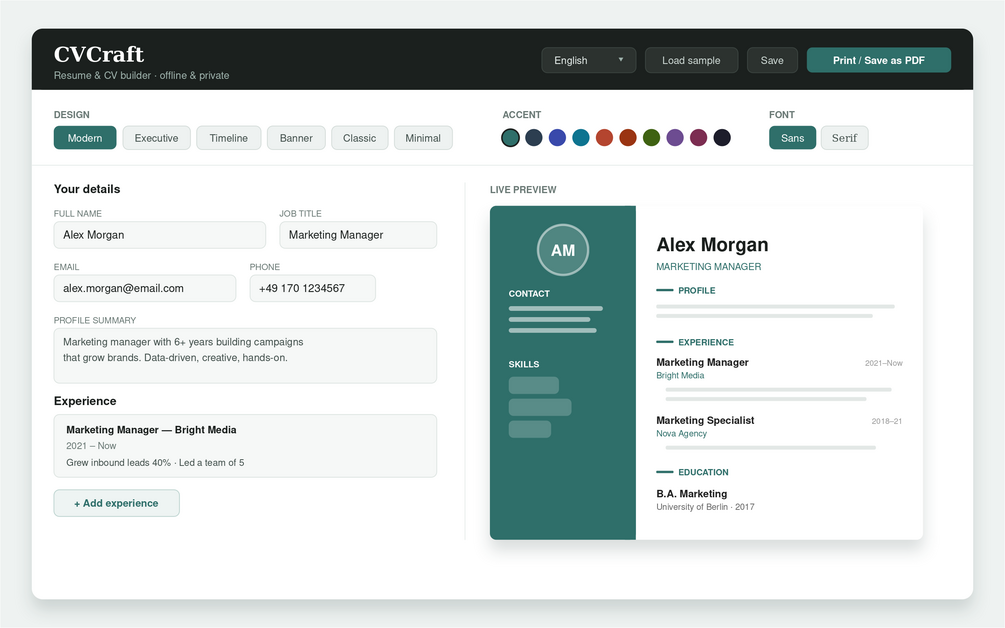Image resolution: width=1005 pixels, height=628 pixels.
Task: Select the Classic design
Action: pyautogui.click(x=359, y=138)
